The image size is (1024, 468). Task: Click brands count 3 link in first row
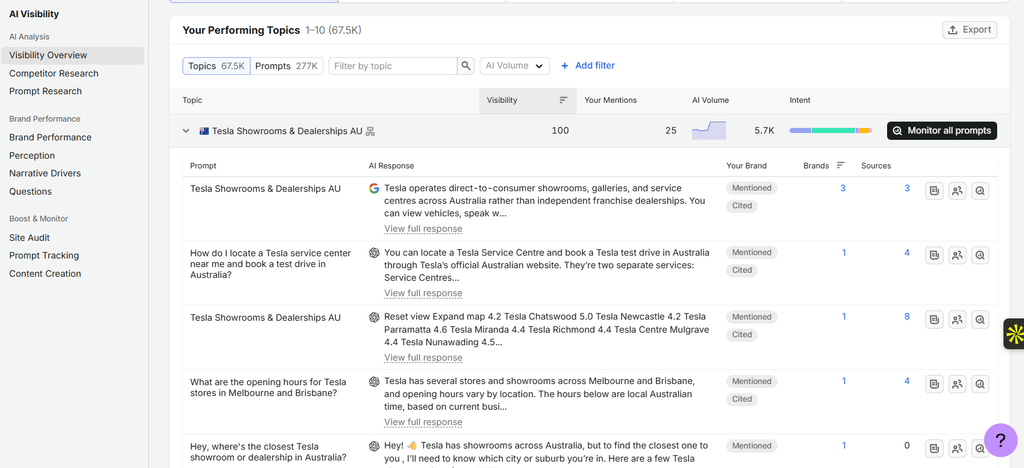[843, 189]
